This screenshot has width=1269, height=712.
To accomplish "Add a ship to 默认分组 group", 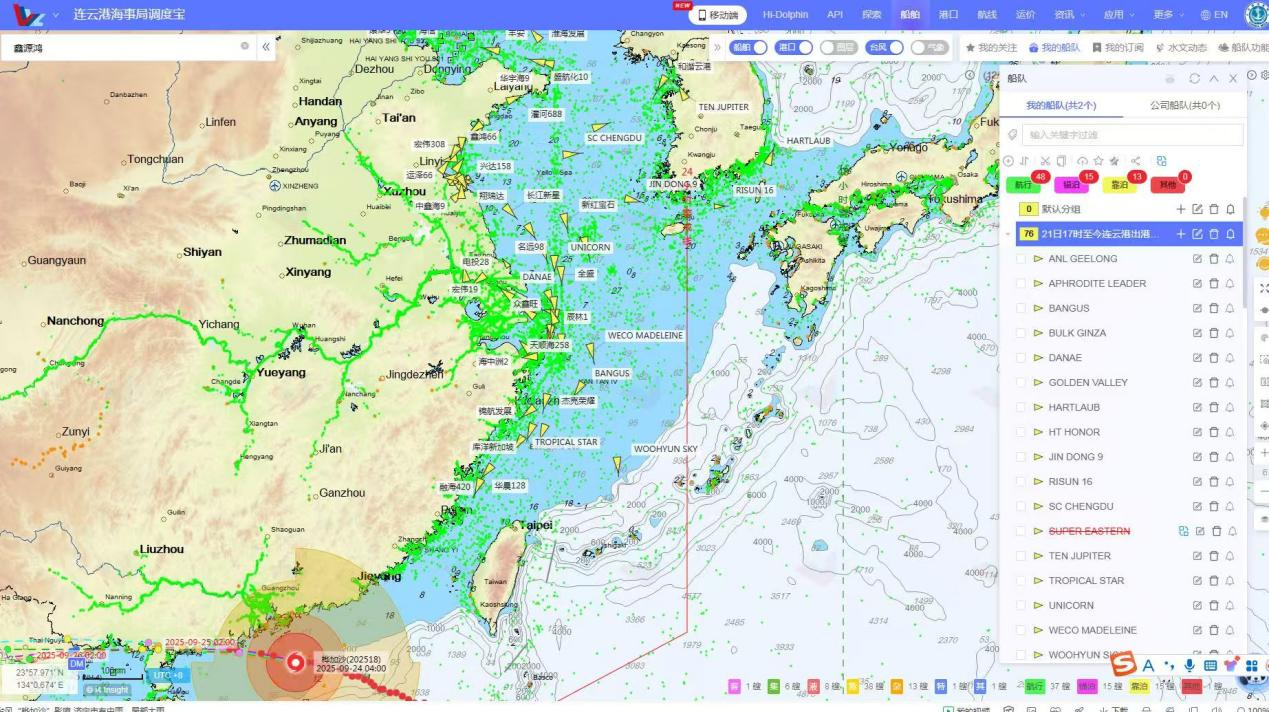I will 1181,209.
